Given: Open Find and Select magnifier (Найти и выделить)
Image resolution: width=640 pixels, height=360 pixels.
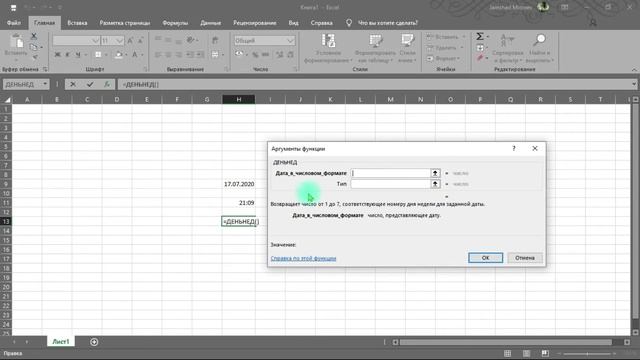Looking at the screenshot, I should (x=539, y=48).
